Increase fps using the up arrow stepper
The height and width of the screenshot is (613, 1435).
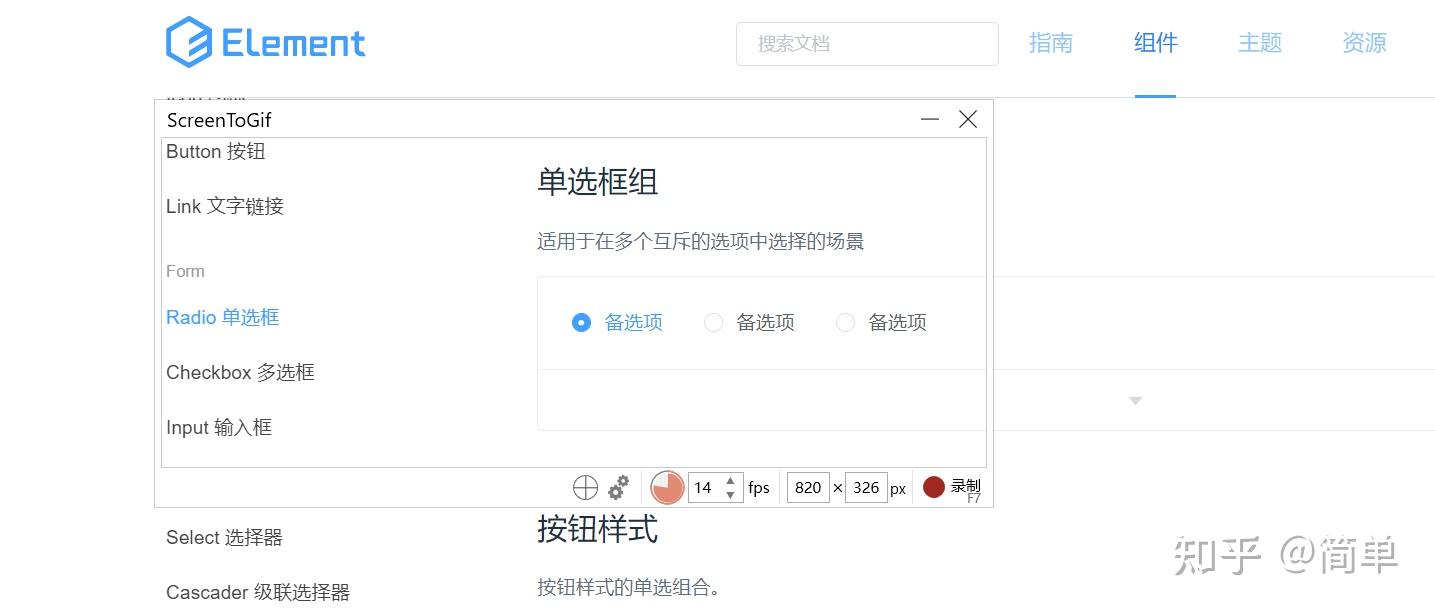[x=731, y=481]
